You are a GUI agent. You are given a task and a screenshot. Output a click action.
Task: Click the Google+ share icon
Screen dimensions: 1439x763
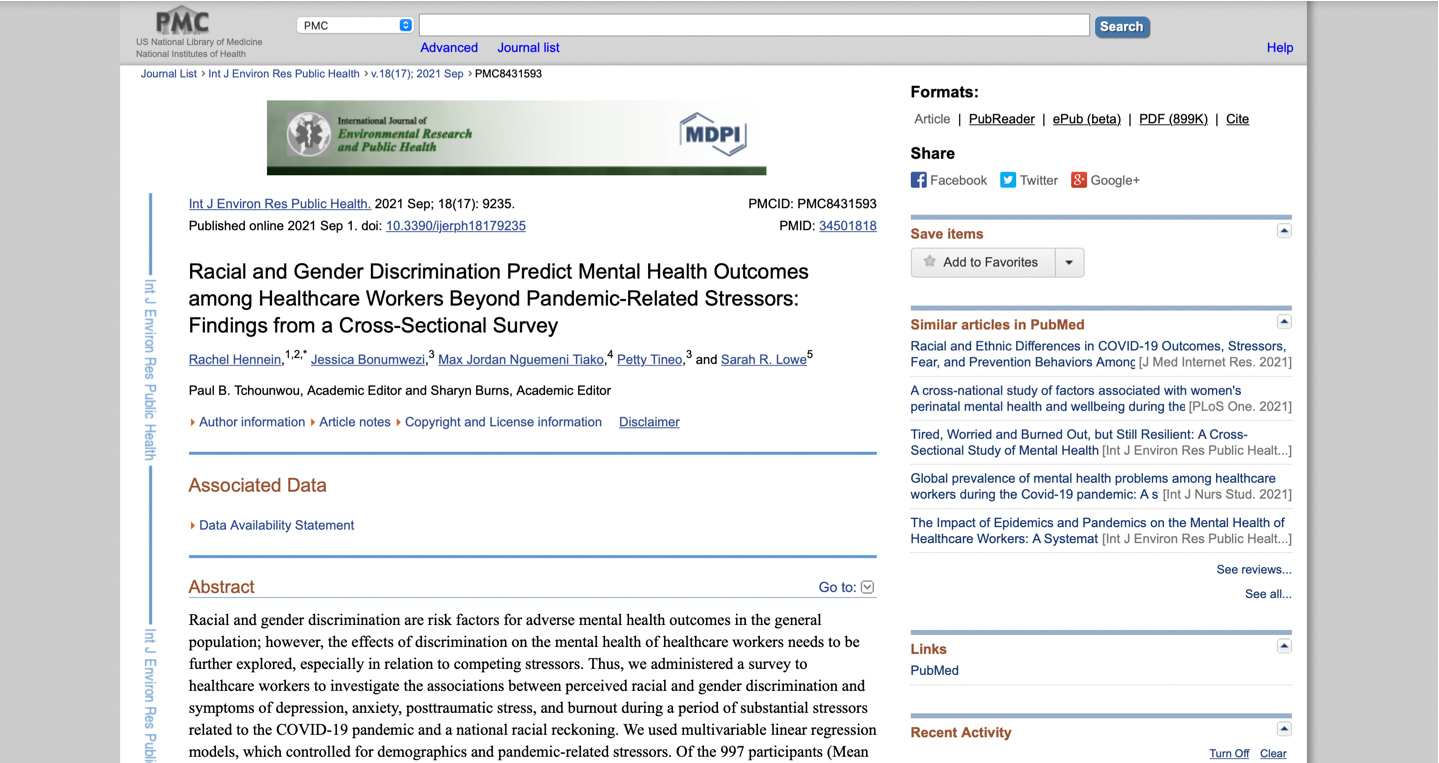(1079, 180)
